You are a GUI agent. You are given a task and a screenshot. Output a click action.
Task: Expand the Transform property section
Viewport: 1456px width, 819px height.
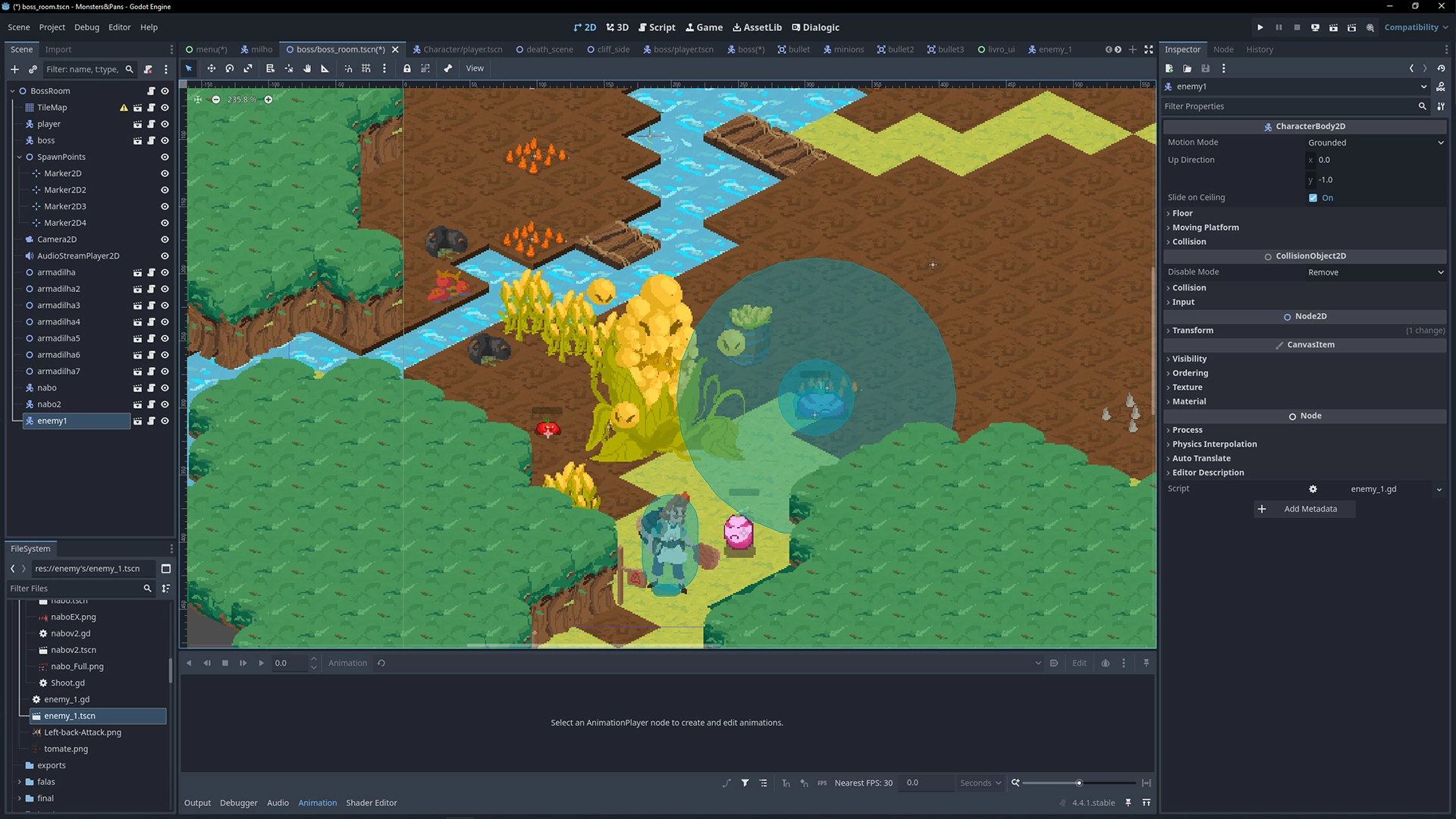point(1193,331)
